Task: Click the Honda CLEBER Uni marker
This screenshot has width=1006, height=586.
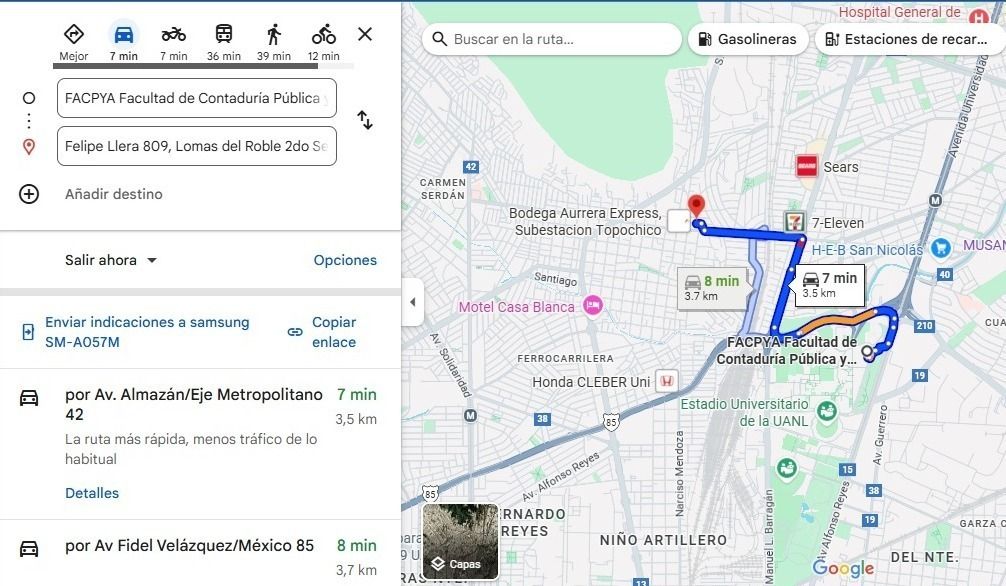Action: pos(667,381)
